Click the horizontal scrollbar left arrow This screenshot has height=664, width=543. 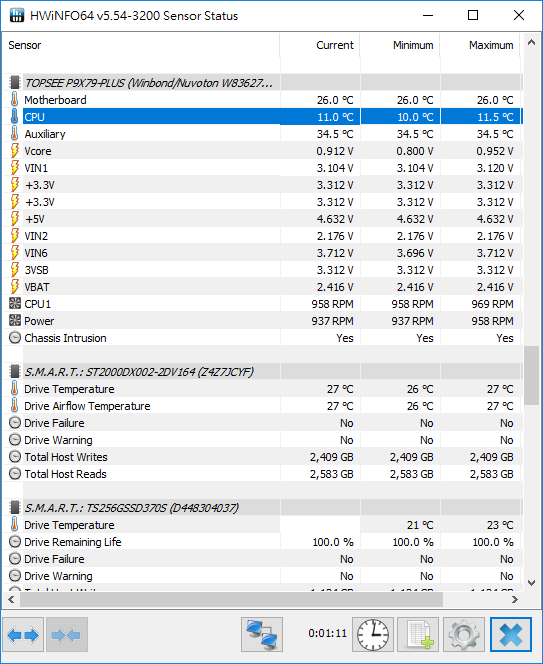[11, 599]
